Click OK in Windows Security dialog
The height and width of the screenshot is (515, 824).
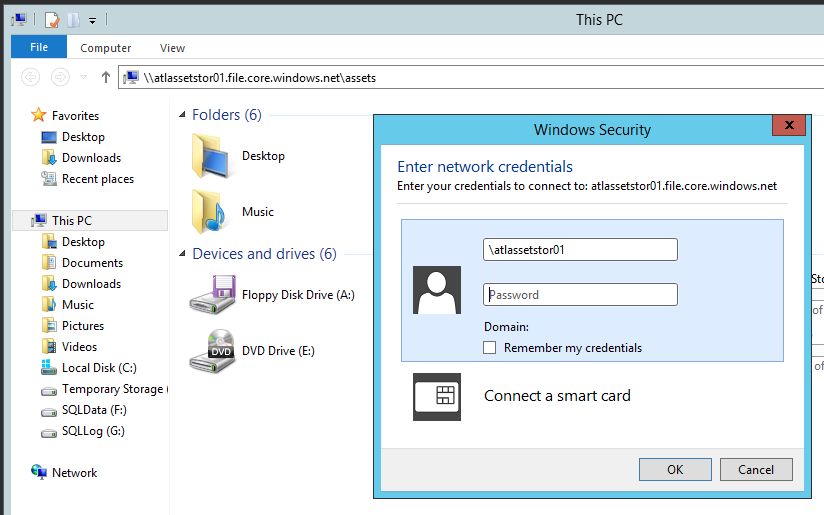675,469
